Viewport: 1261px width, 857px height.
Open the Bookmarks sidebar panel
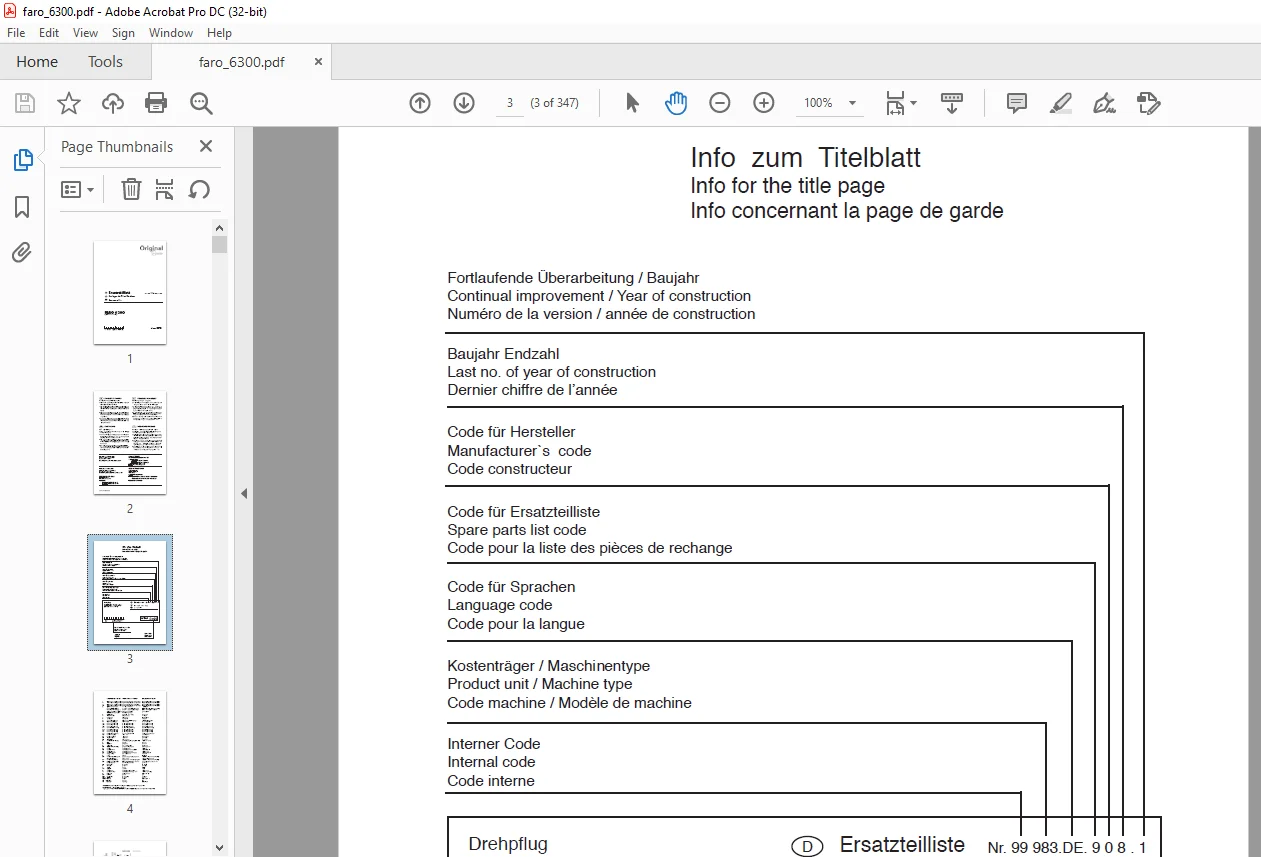(x=22, y=207)
